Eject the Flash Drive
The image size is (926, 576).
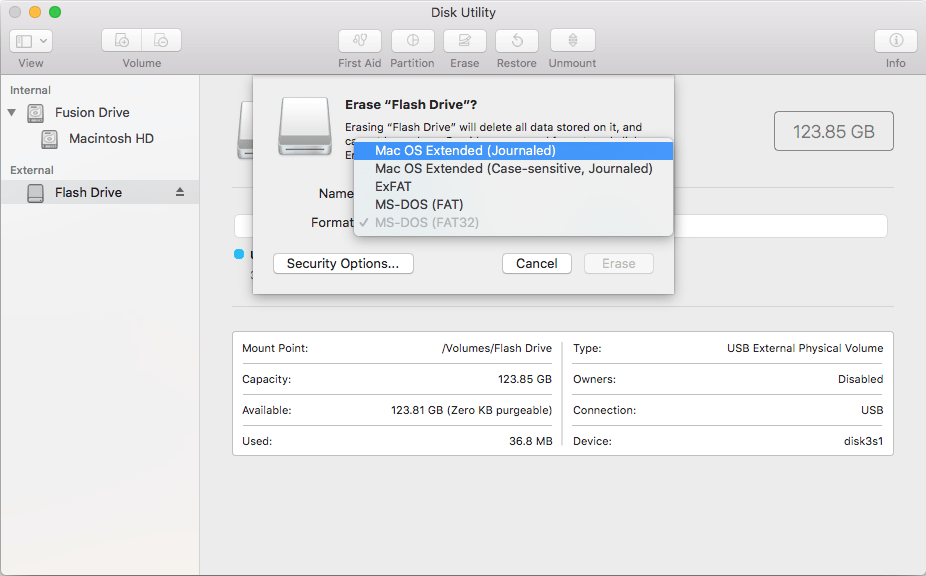pyautogui.click(x=180, y=193)
